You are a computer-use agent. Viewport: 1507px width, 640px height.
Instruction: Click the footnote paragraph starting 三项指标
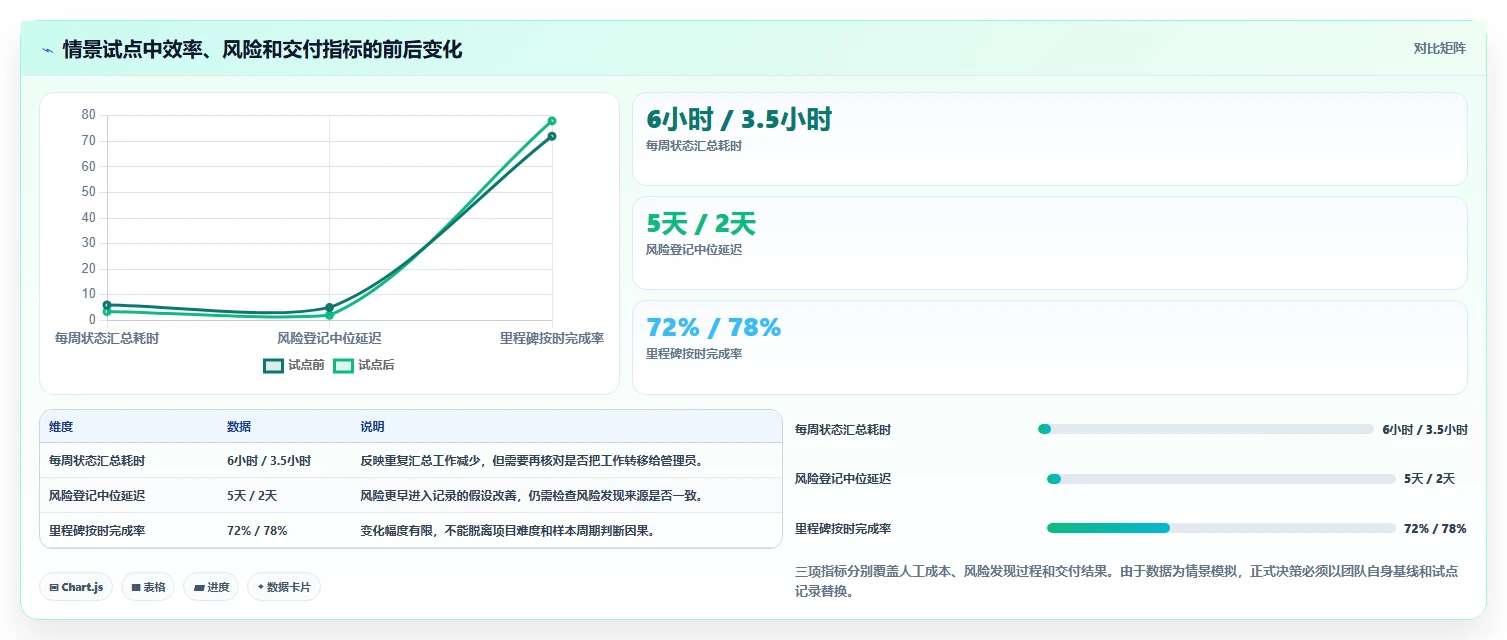pos(1126,581)
